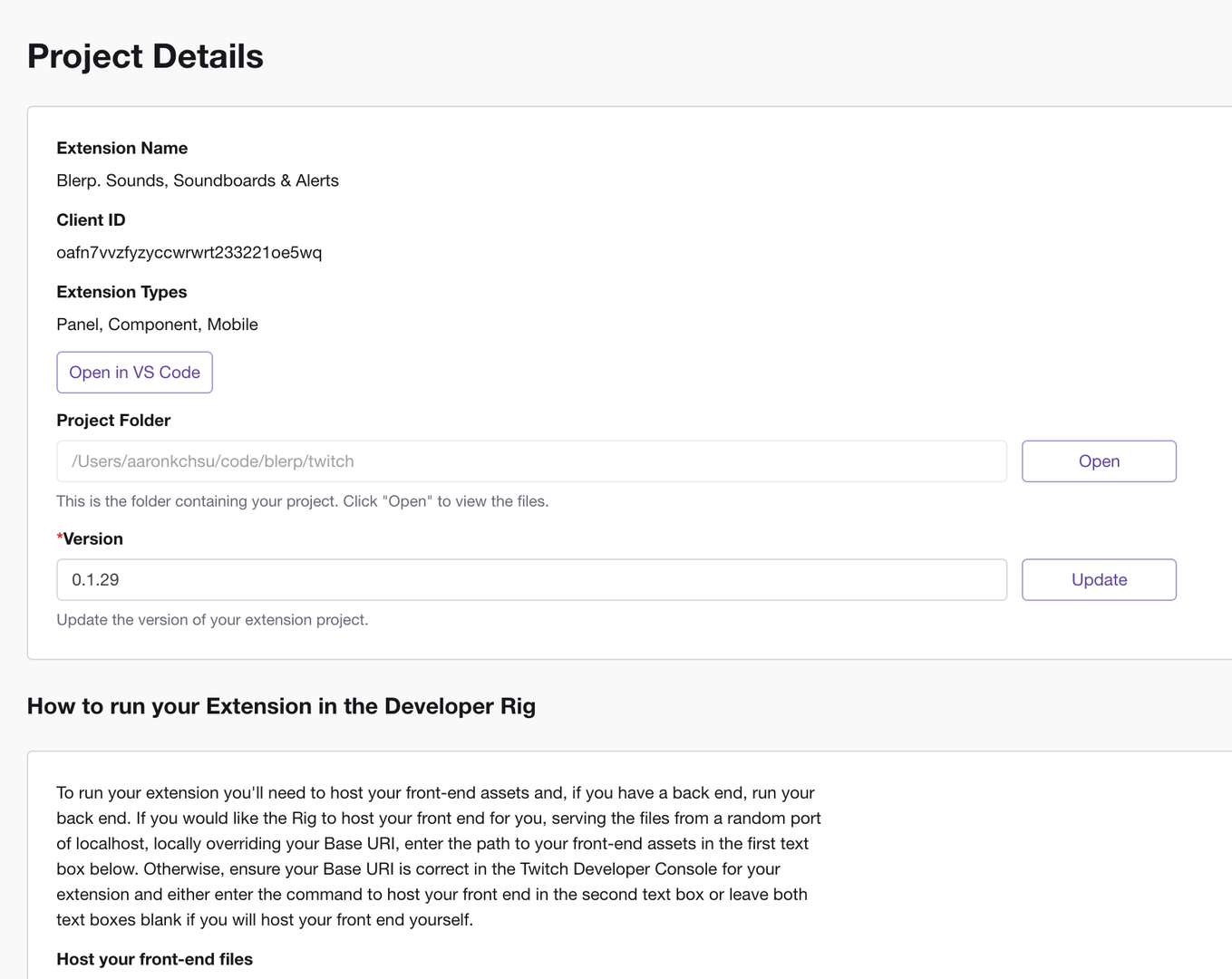
Task: Click the Project Details page heading
Action: coord(145,56)
